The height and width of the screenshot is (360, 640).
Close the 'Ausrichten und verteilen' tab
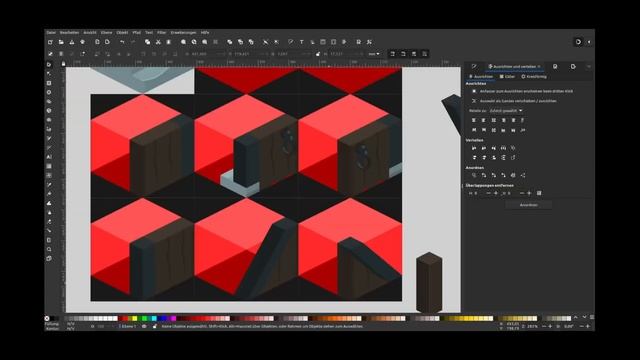pyautogui.click(x=539, y=67)
